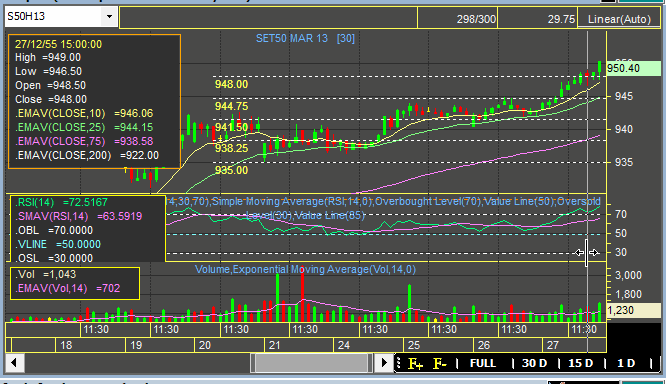The image size is (667, 384).
Task: Click the grip handle beside F+
Action: click(399, 363)
